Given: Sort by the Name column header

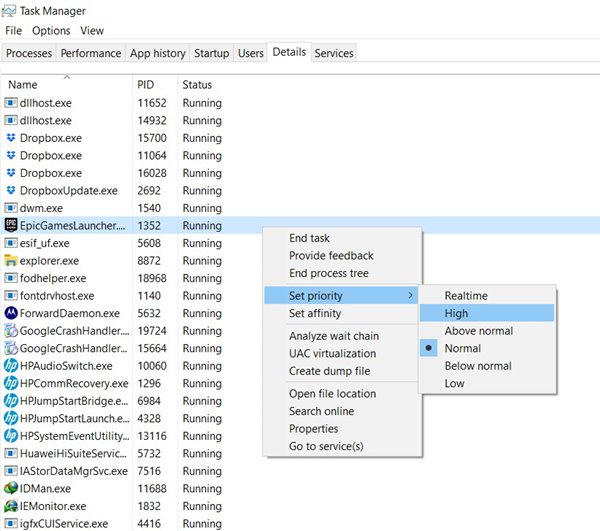Looking at the screenshot, I should coord(67,85).
